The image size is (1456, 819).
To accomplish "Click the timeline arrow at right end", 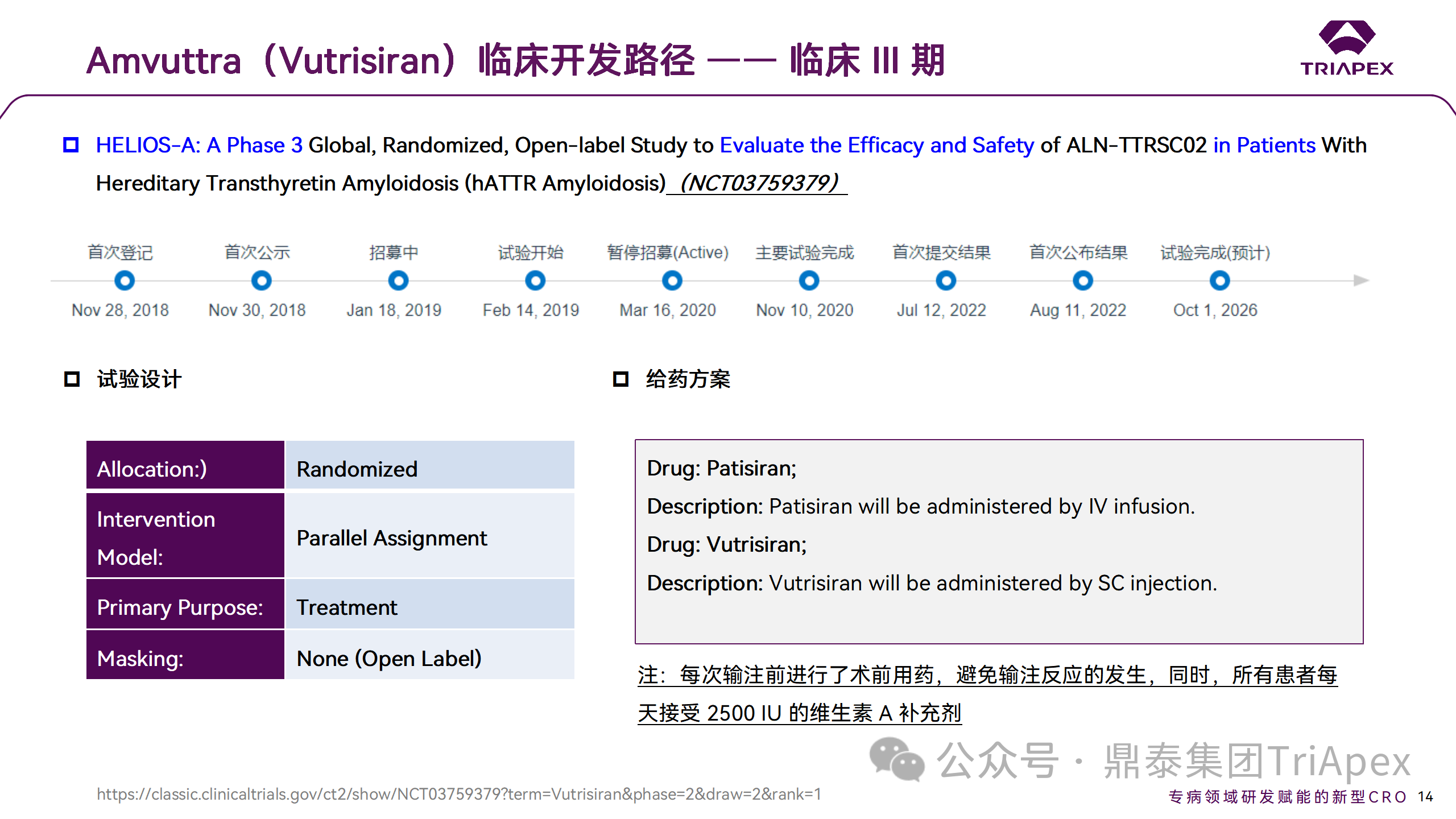I will [1360, 280].
